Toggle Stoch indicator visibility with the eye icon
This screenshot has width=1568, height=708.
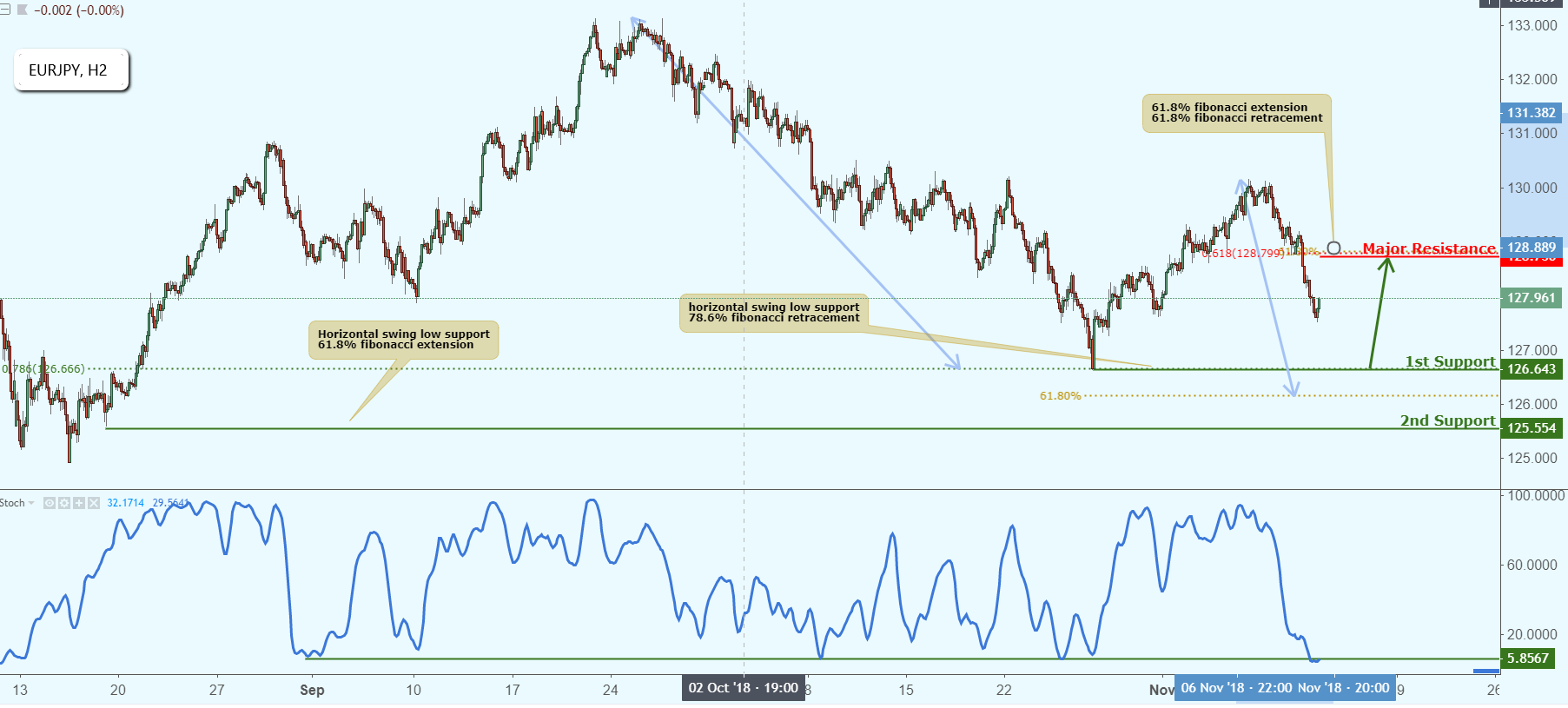[x=50, y=503]
